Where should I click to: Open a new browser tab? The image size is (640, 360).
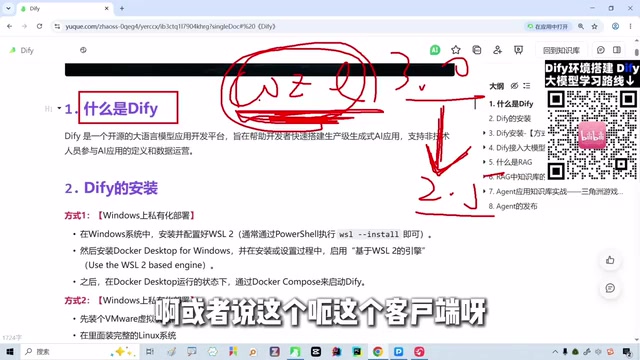(x=122, y=8)
